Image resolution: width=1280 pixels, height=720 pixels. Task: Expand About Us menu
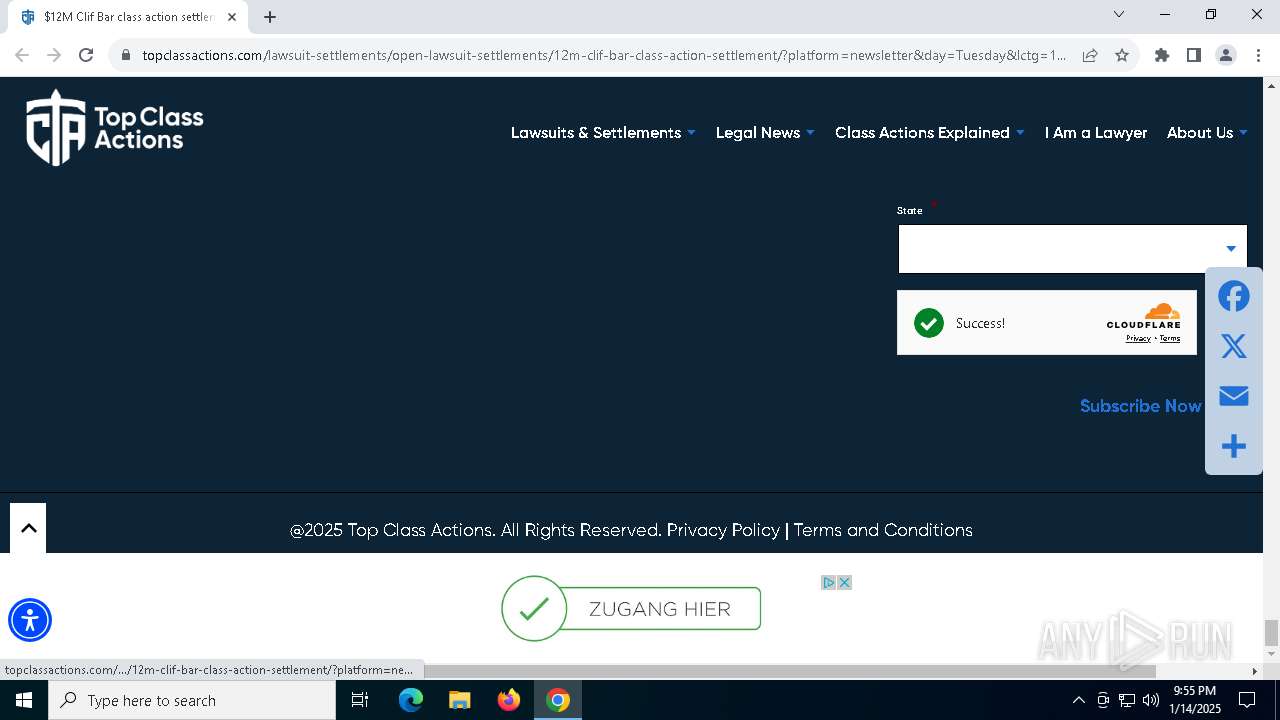pyautogui.click(x=1207, y=132)
